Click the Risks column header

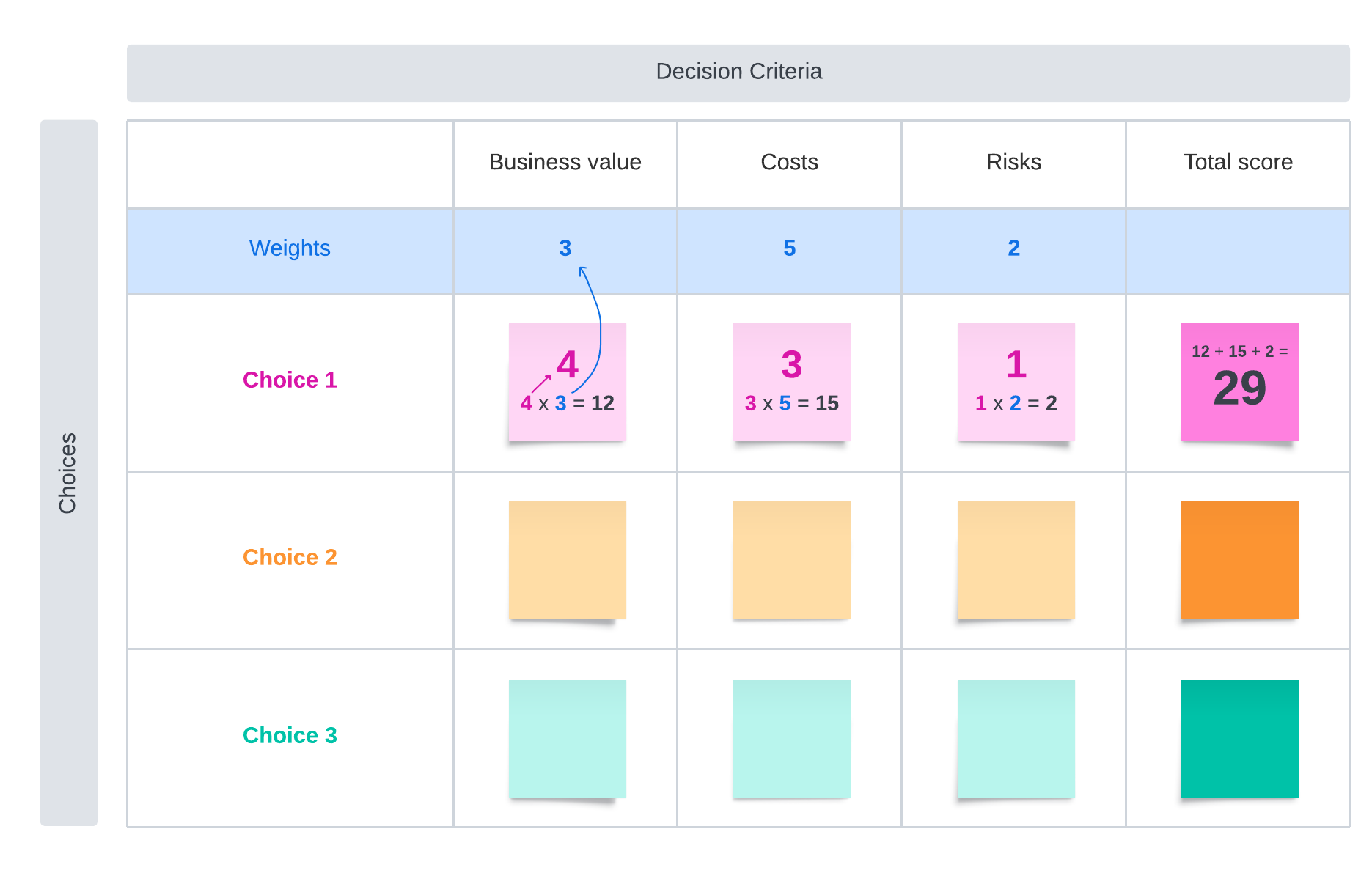pyautogui.click(x=1013, y=162)
